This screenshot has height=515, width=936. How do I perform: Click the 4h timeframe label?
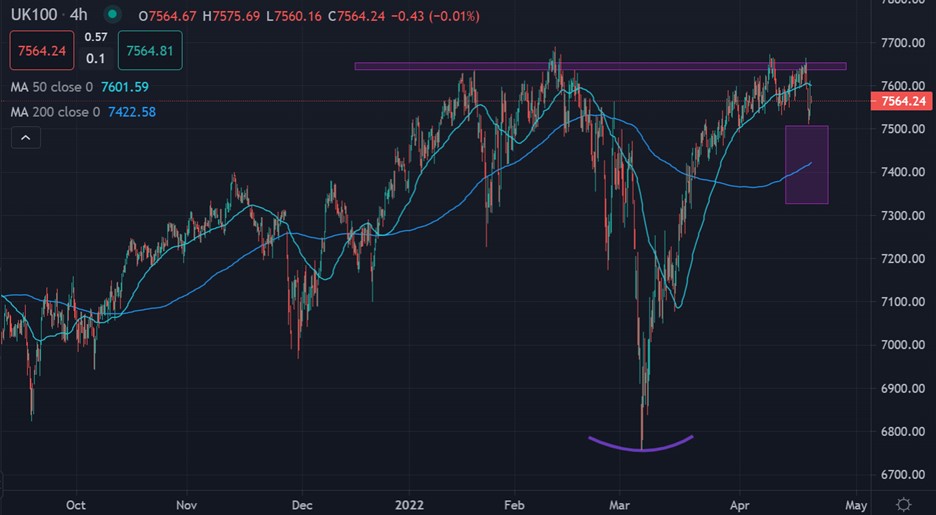point(78,14)
